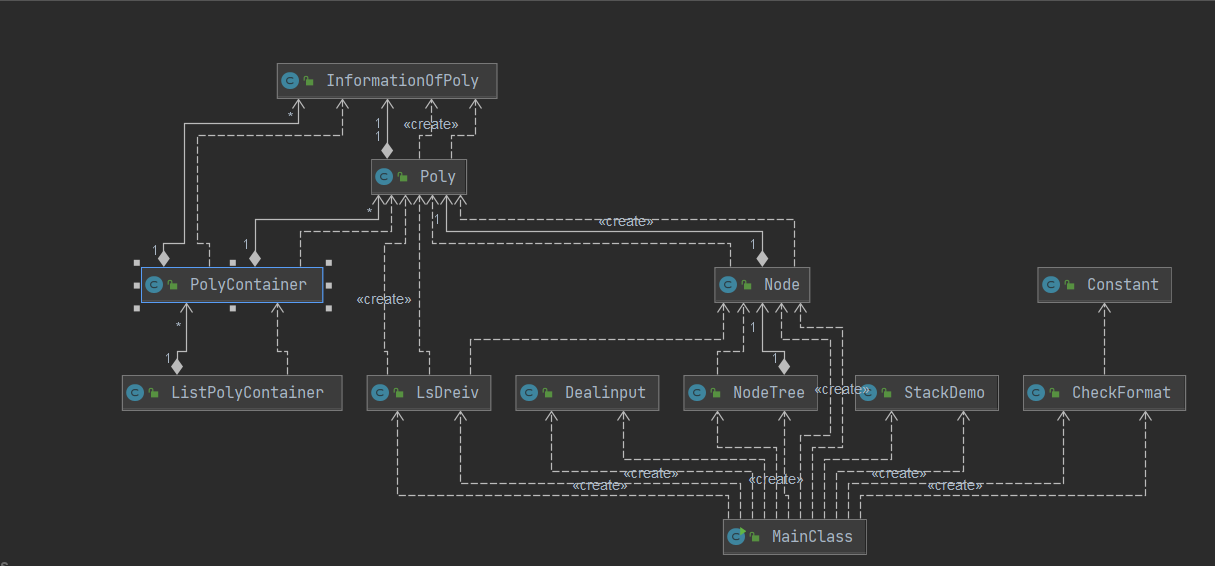Click the class icon beside Poly

coord(384,177)
